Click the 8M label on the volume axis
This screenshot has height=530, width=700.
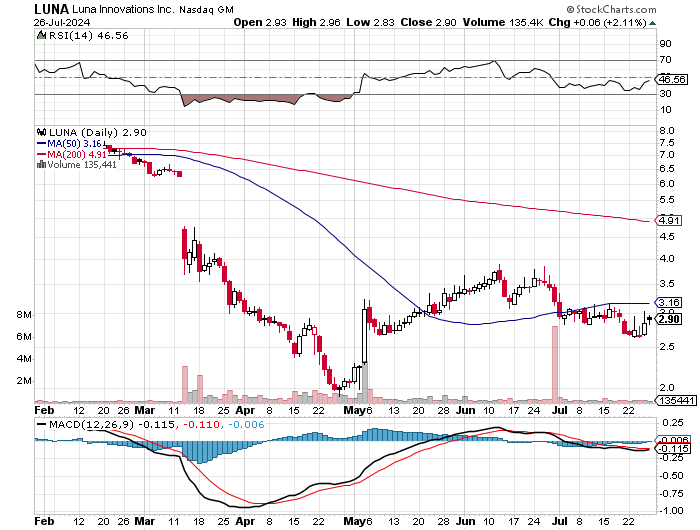point(24,315)
